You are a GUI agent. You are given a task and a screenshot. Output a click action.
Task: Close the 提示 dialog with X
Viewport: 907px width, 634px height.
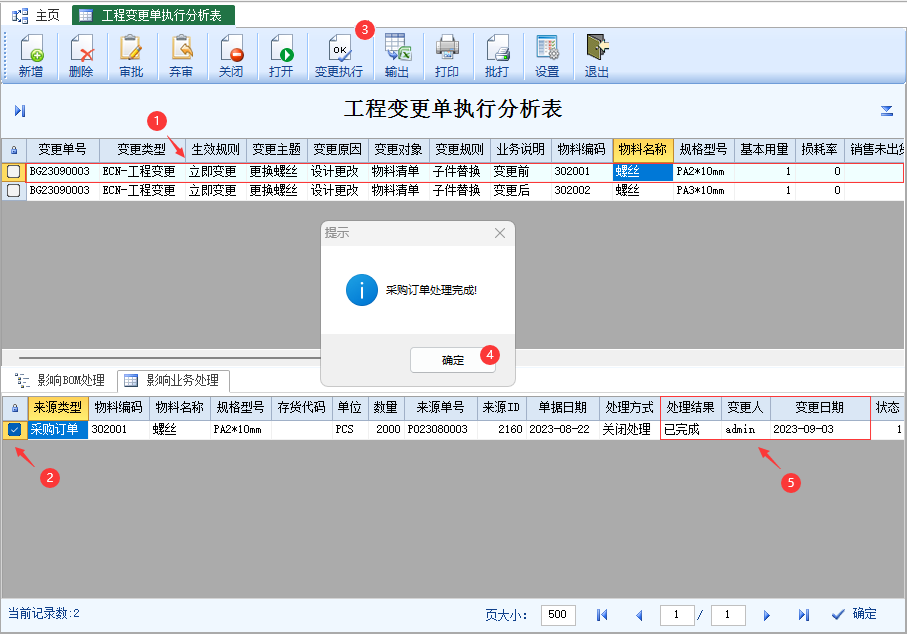[x=500, y=233]
